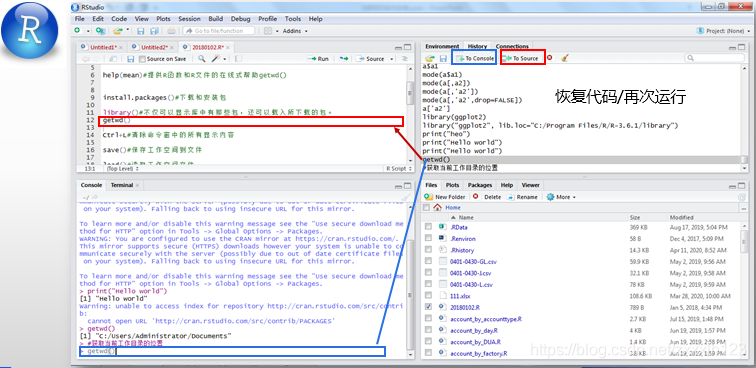Expand the new file dropdown arrow
The image size is (756, 368).
(x=88, y=31)
